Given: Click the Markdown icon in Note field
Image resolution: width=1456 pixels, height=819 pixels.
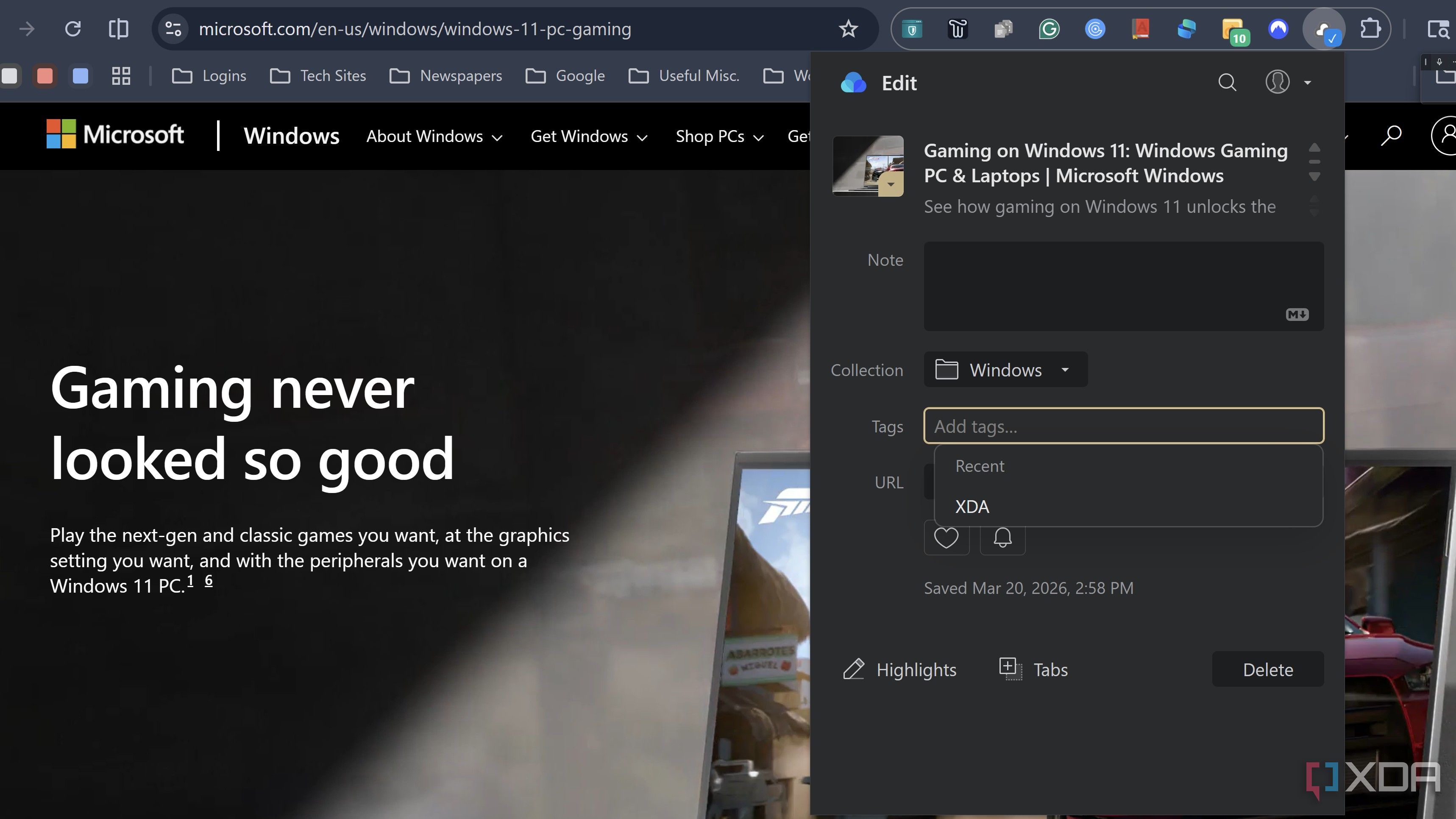Looking at the screenshot, I should (1297, 314).
